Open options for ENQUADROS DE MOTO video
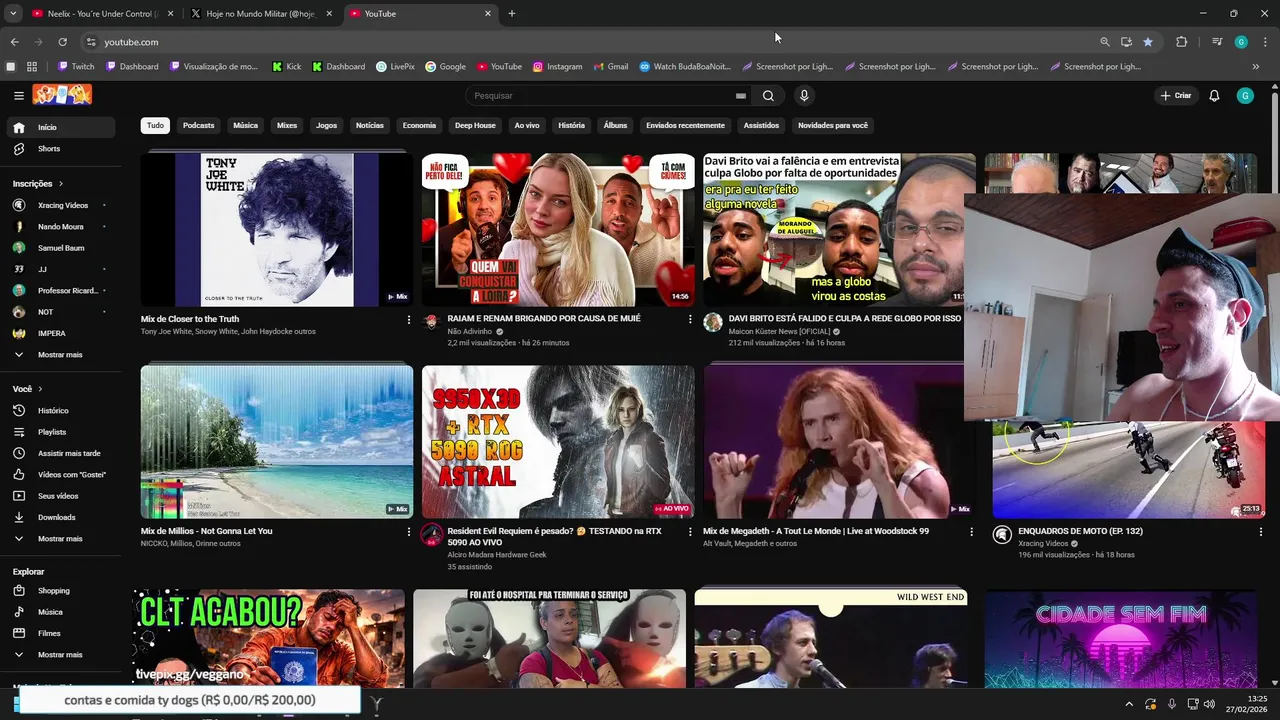Screen dimensions: 1280x720 (1260, 532)
